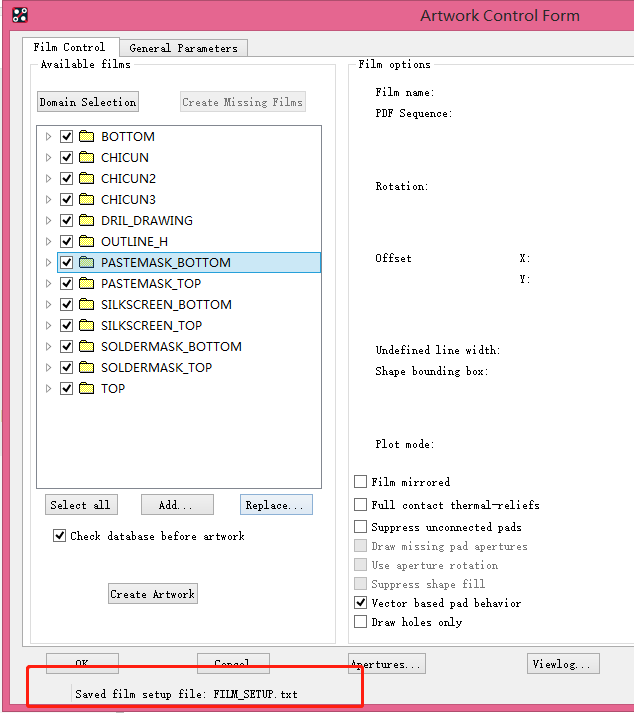Click the SOLDERMASK_BOTTOM folder icon

tap(86, 346)
